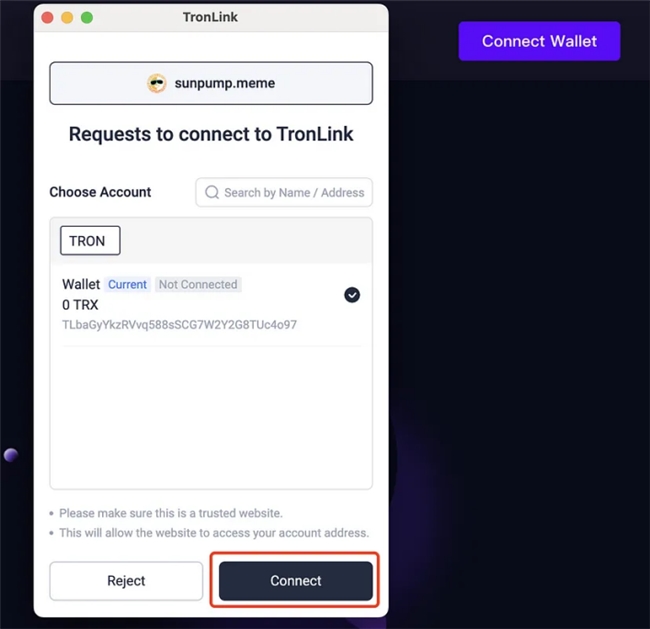Click the TronLink window title

(210, 17)
